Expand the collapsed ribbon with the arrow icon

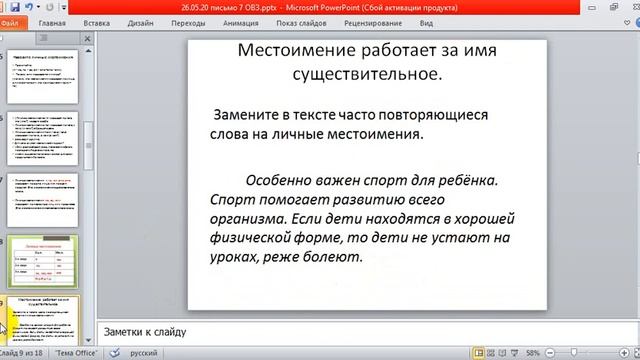pyautogui.click(x=627, y=23)
